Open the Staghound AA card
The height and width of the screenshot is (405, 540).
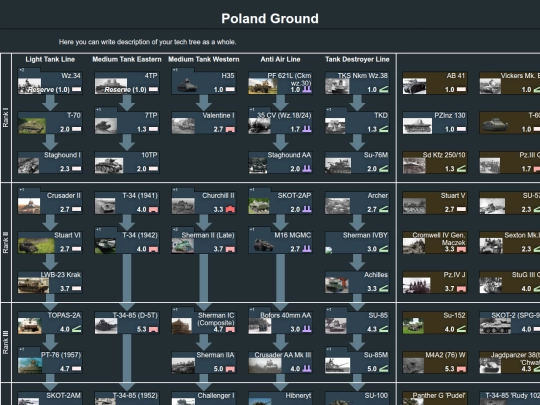pyautogui.click(x=280, y=162)
